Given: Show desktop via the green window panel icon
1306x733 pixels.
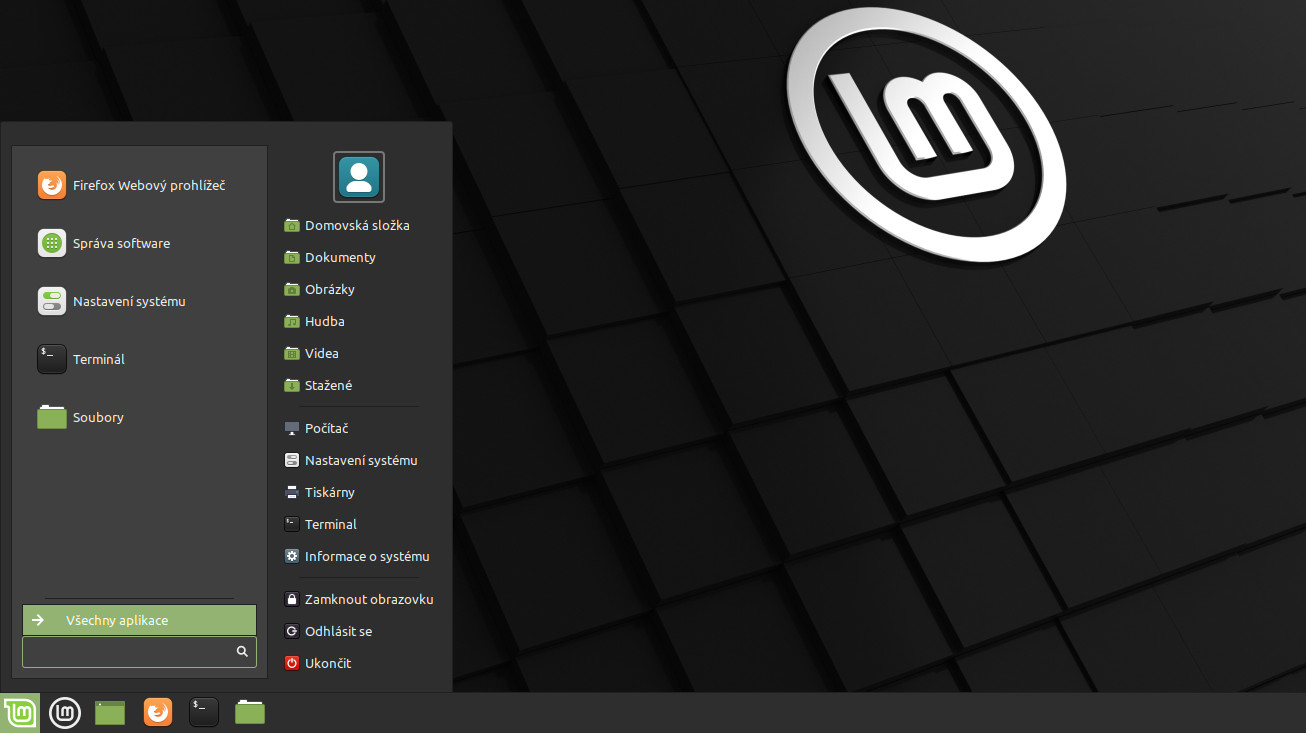Looking at the screenshot, I should 110,712.
